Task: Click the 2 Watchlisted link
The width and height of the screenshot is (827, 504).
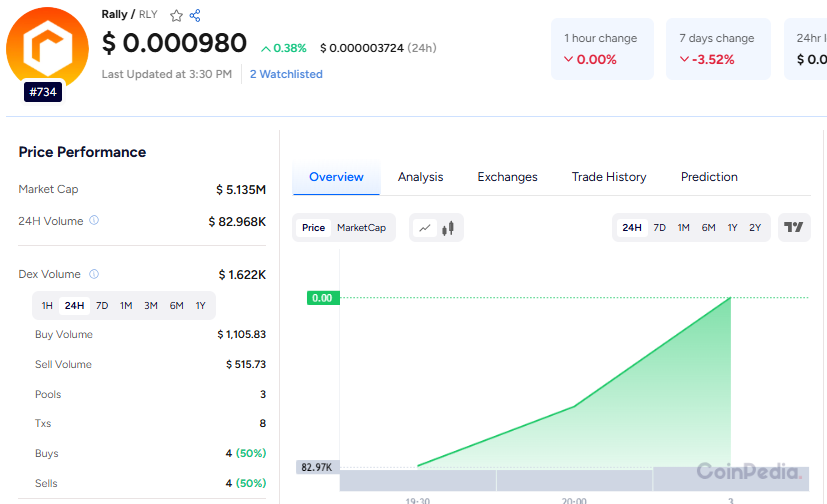Action: tap(286, 74)
